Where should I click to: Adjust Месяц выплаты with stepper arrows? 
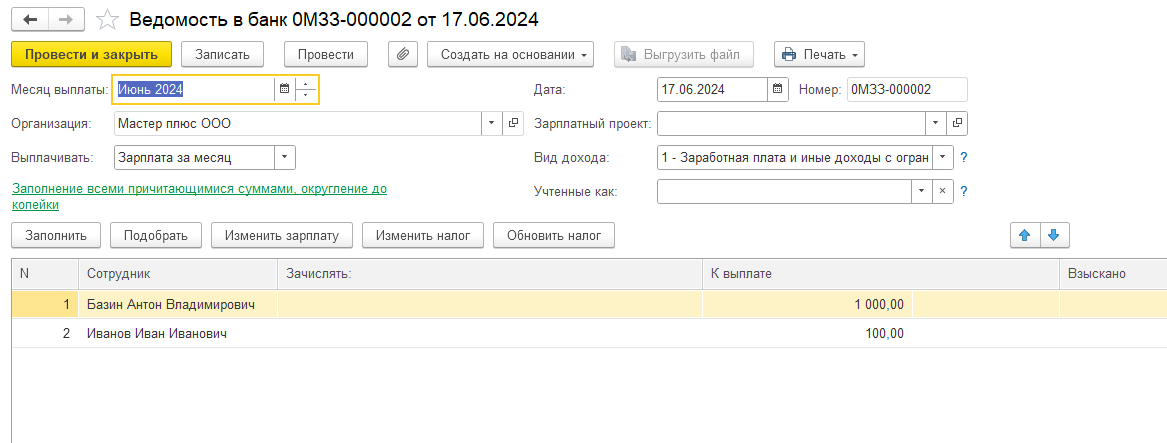coord(306,89)
